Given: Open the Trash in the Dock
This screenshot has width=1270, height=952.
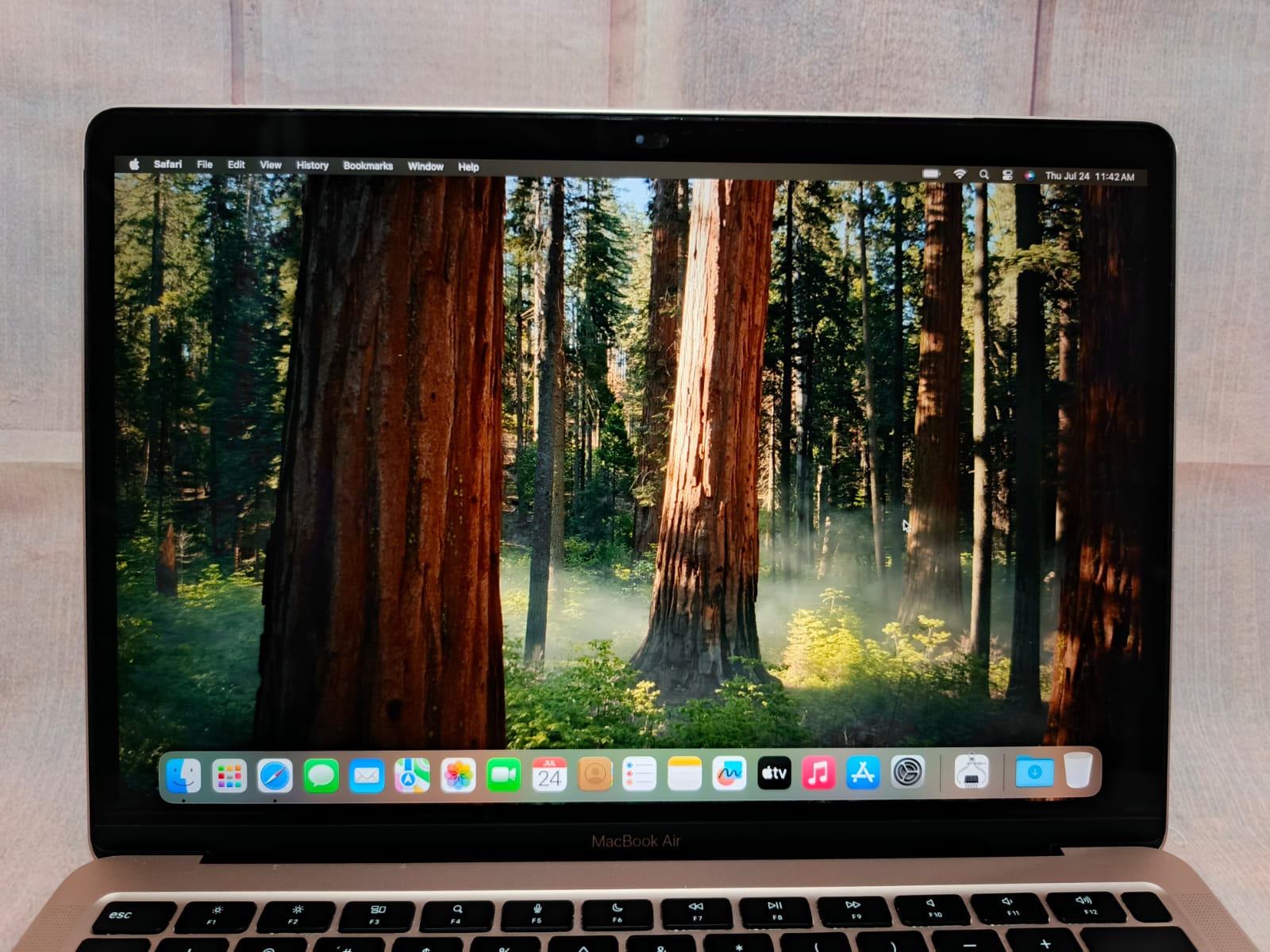Looking at the screenshot, I should (x=1078, y=770).
